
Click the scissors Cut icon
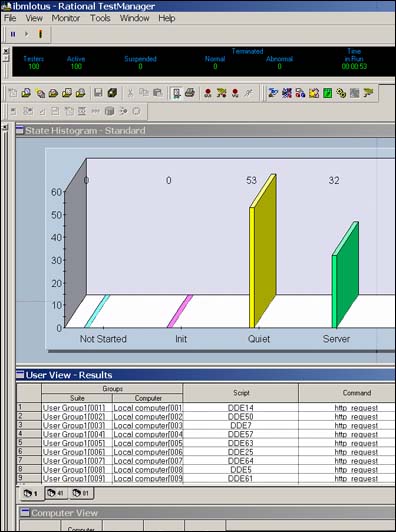pyautogui.click(x=130, y=93)
